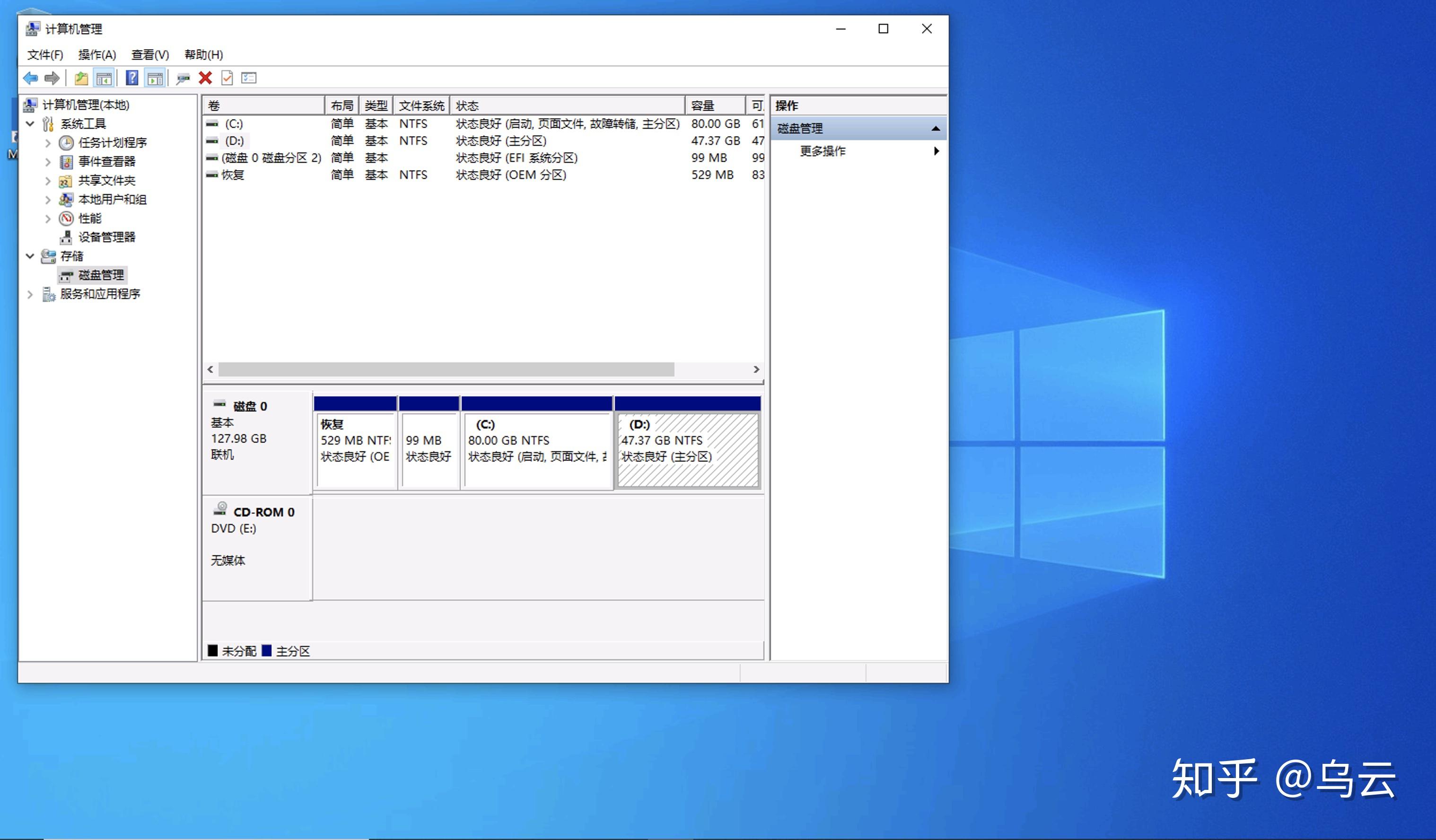Select the (D:) volume row in list
Screen dimensions: 1436x840
tap(483, 141)
